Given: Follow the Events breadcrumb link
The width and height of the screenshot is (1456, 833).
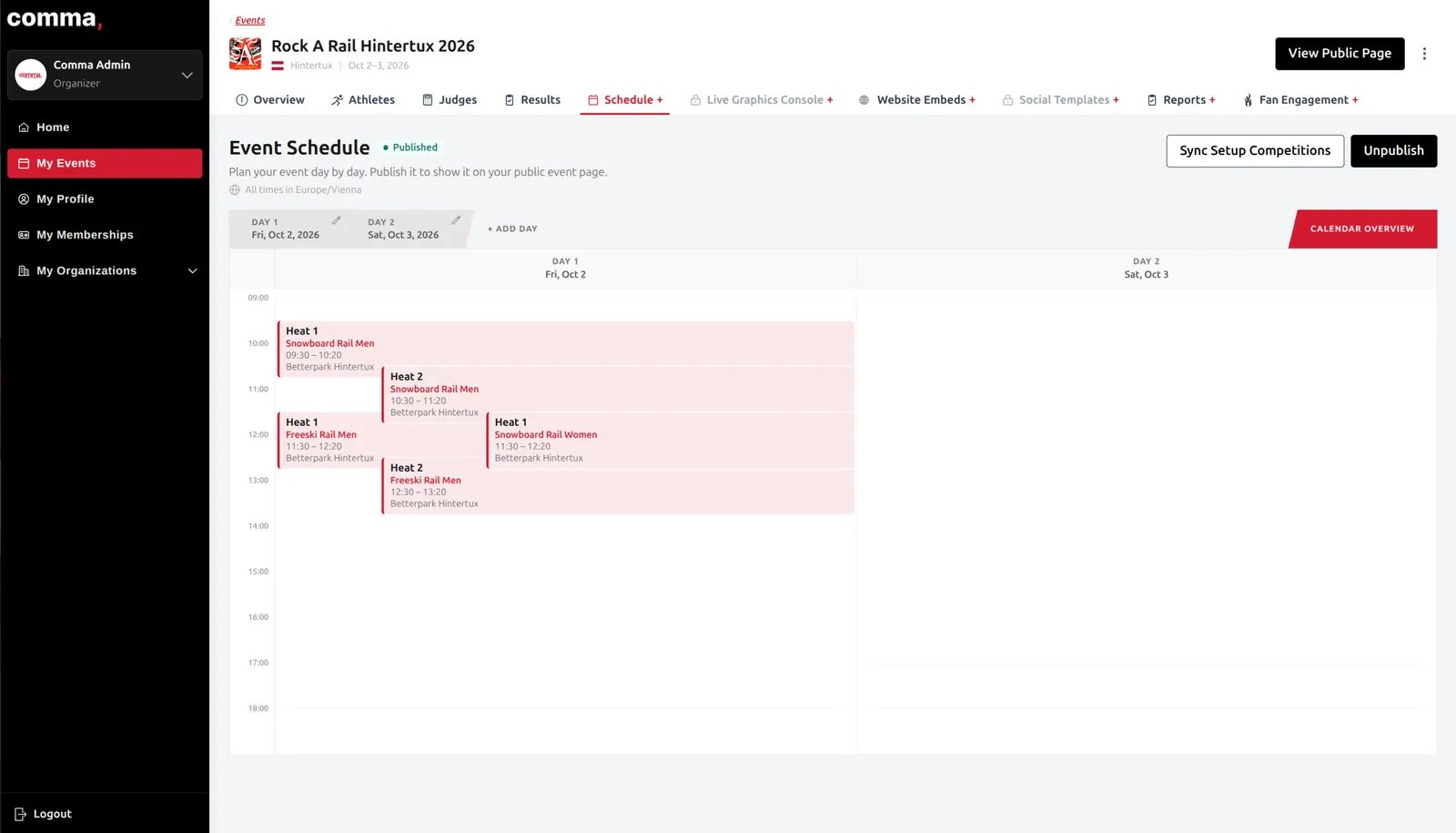Looking at the screenshot, I should [250, 20].
